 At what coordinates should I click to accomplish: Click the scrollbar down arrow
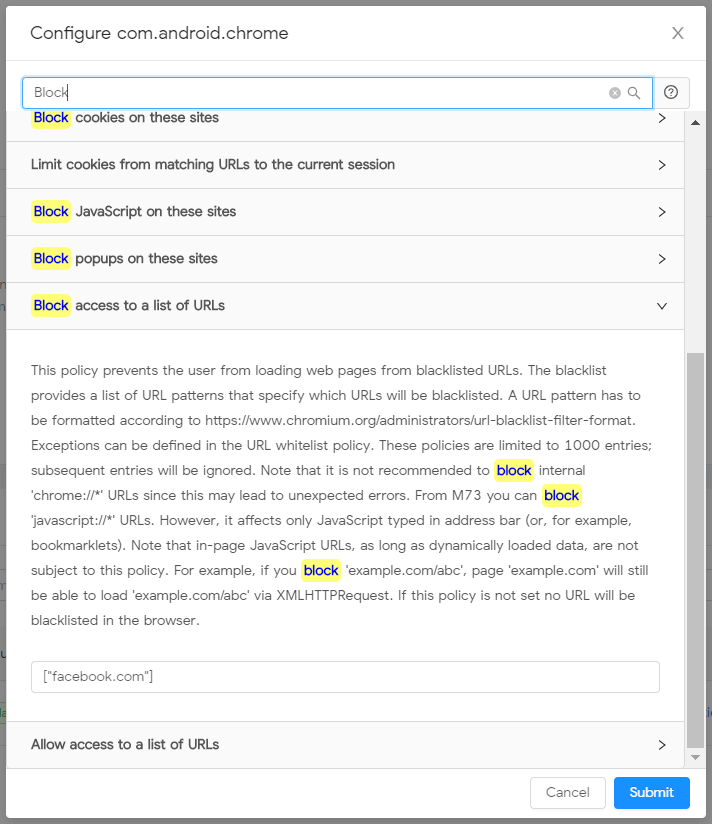[x=695, y=757]
